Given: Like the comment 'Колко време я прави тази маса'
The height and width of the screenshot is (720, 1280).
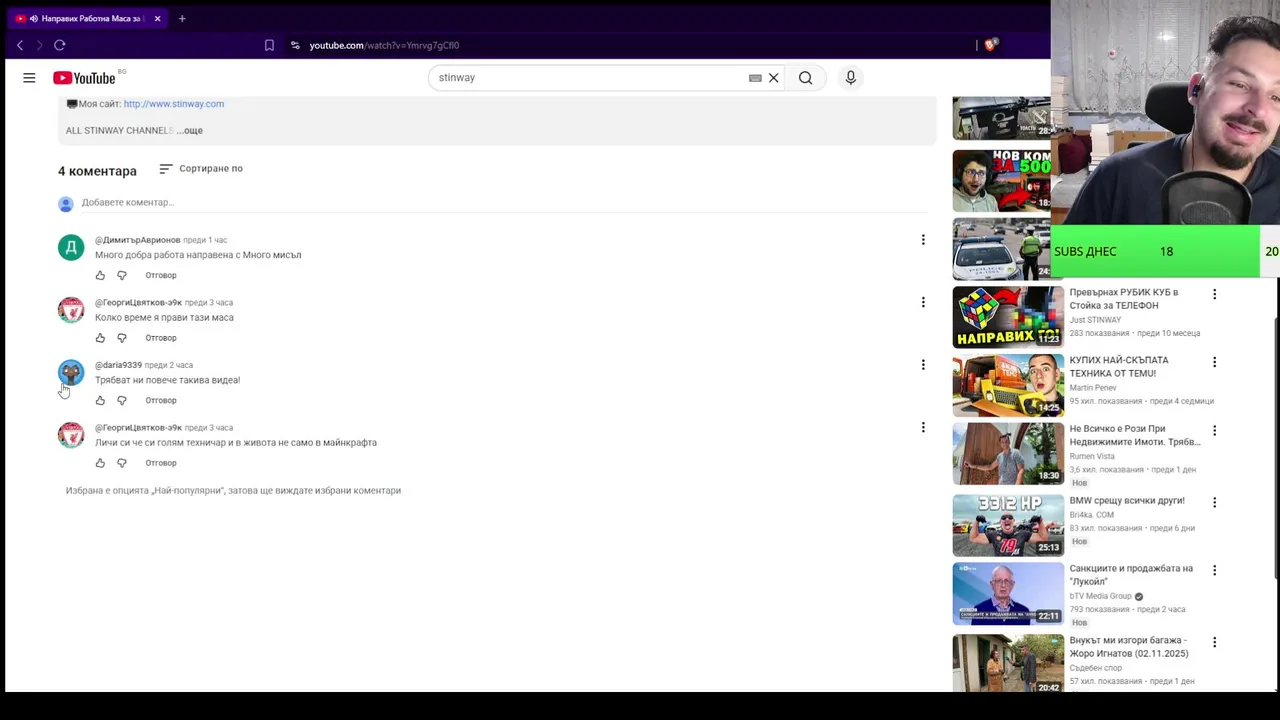Looking at the screenshot, I should (x=100, y=338).
